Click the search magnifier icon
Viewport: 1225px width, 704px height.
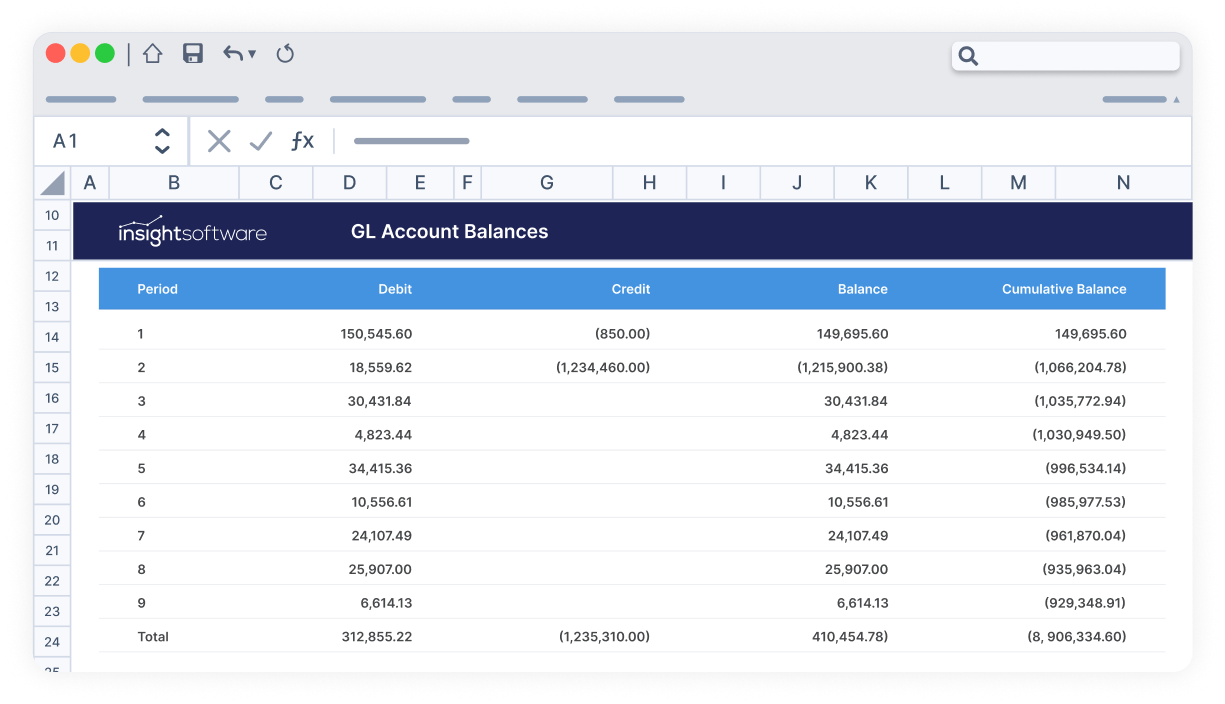click(x=968, y=56)
